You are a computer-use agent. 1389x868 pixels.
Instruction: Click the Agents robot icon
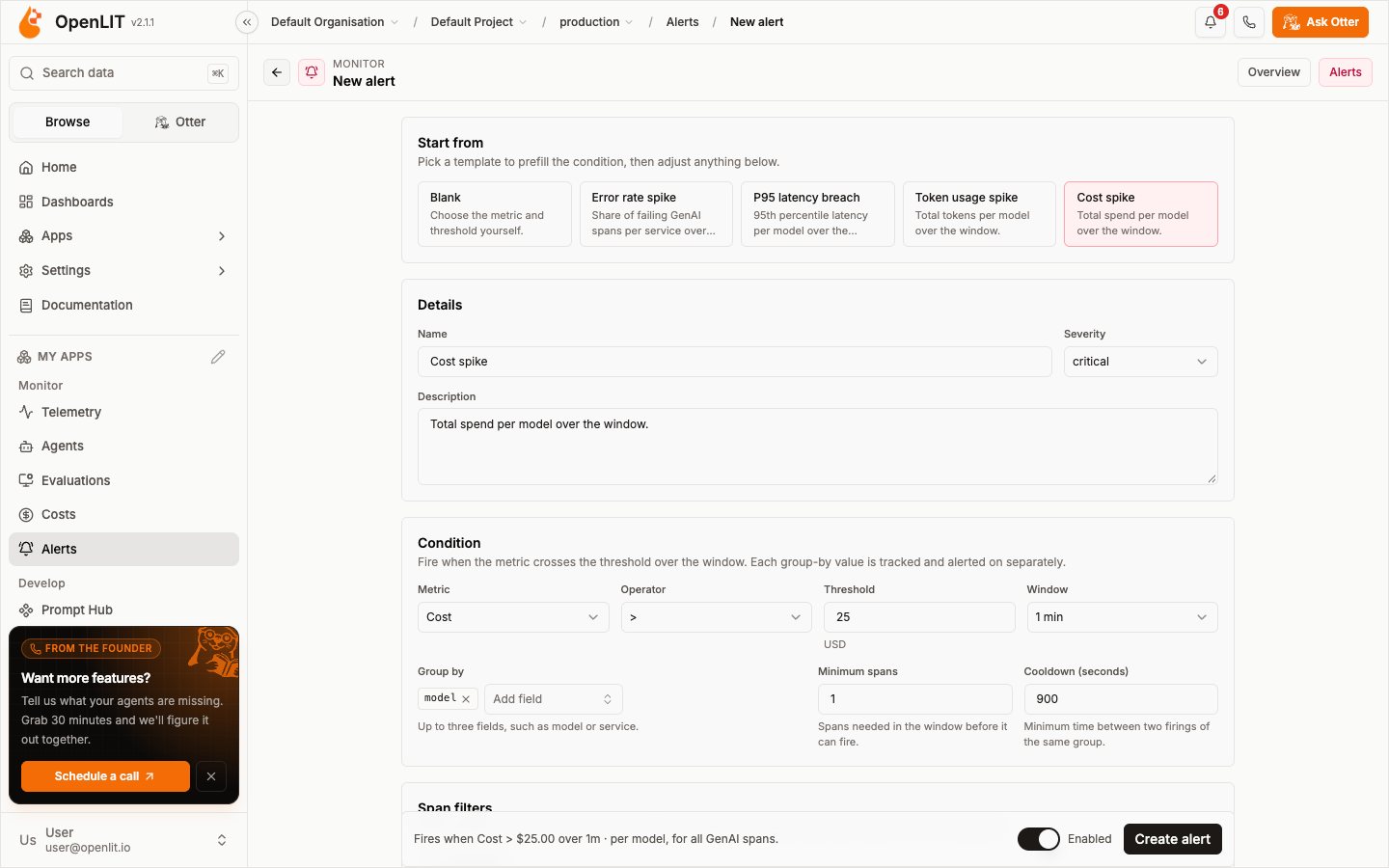(x=26, y=447)
